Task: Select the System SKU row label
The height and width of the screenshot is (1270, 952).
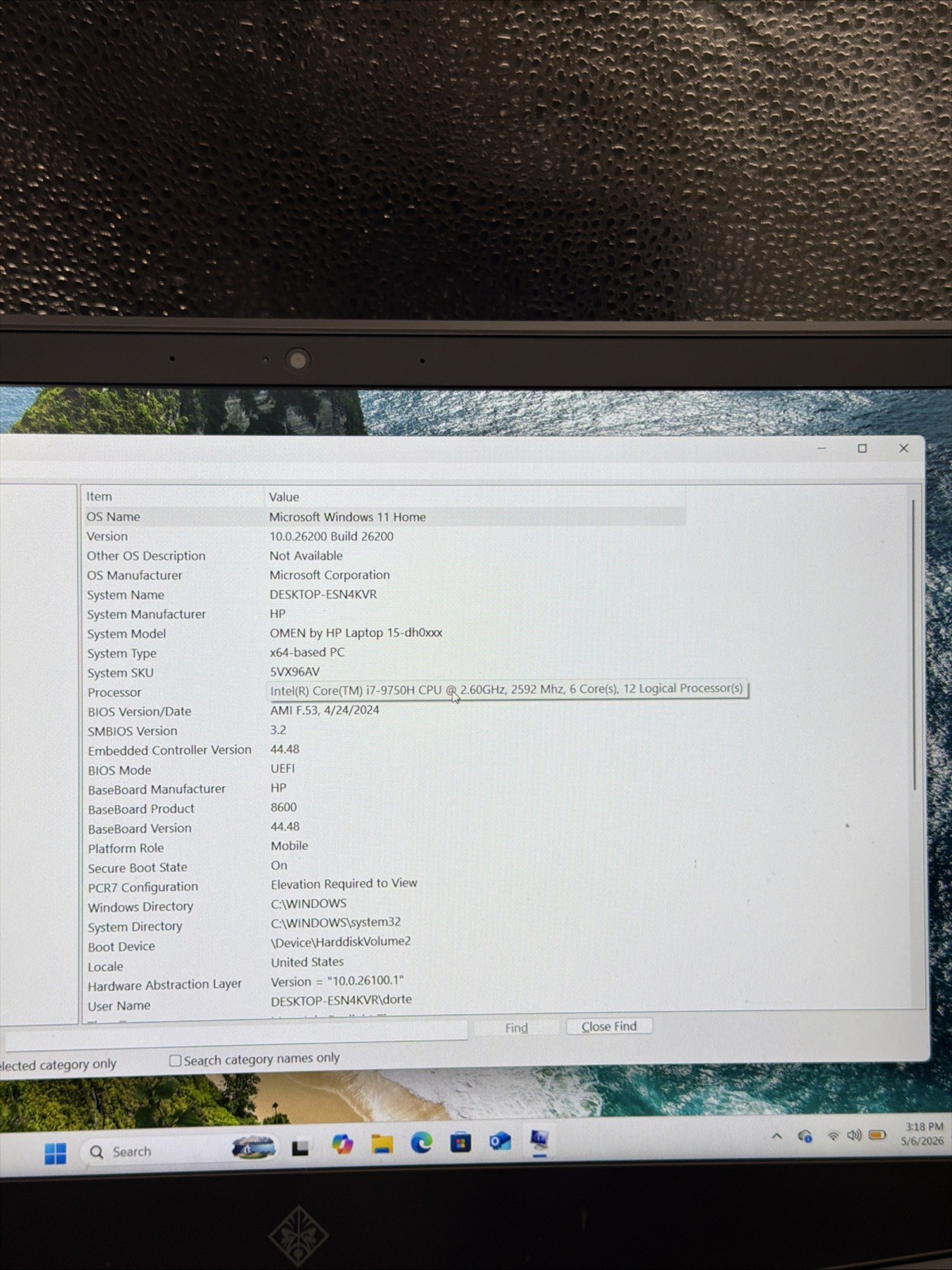Action: click(x=120, y=673)
